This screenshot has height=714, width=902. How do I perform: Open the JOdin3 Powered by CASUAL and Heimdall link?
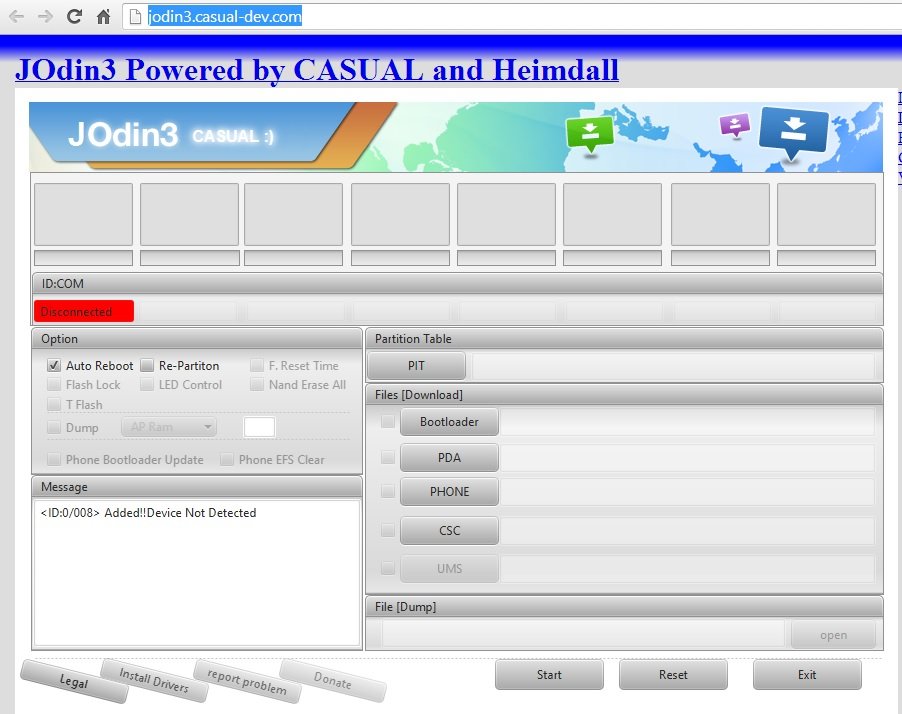pyautogui.click(x=317, y=70)
